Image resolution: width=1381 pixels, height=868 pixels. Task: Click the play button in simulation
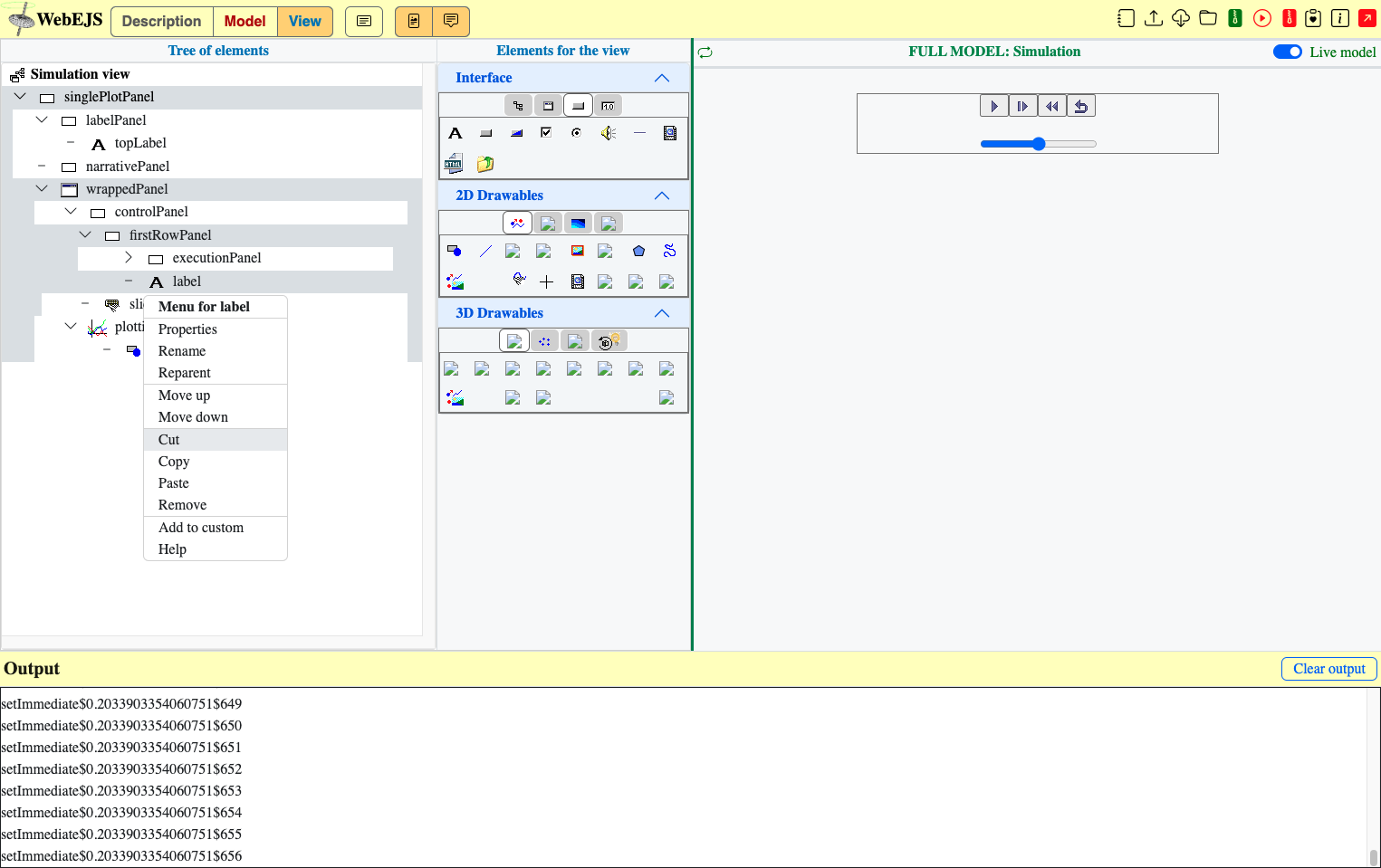click(994, 106)
